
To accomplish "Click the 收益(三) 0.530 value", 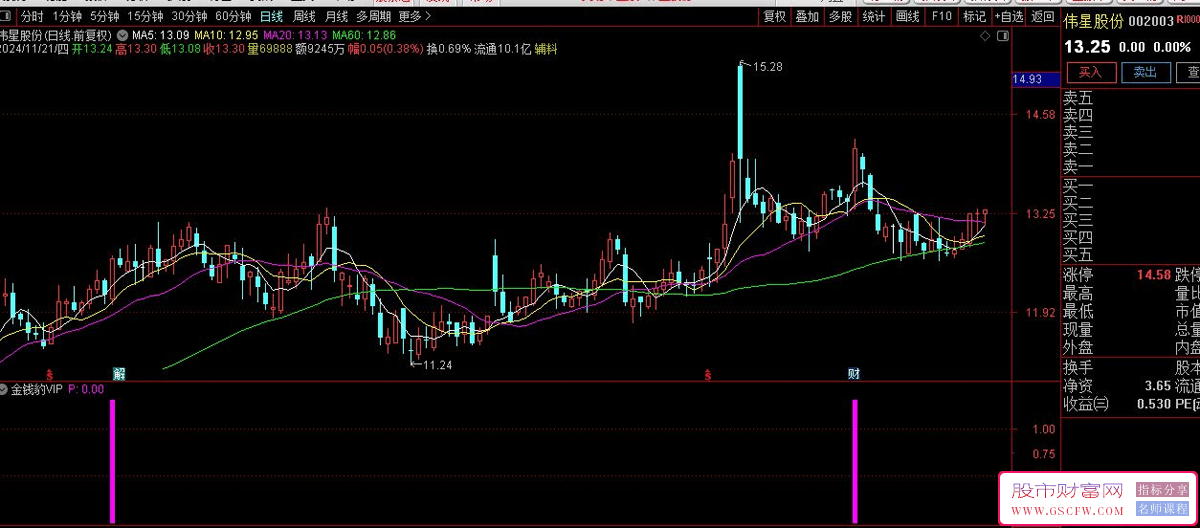I will 1152,403.
